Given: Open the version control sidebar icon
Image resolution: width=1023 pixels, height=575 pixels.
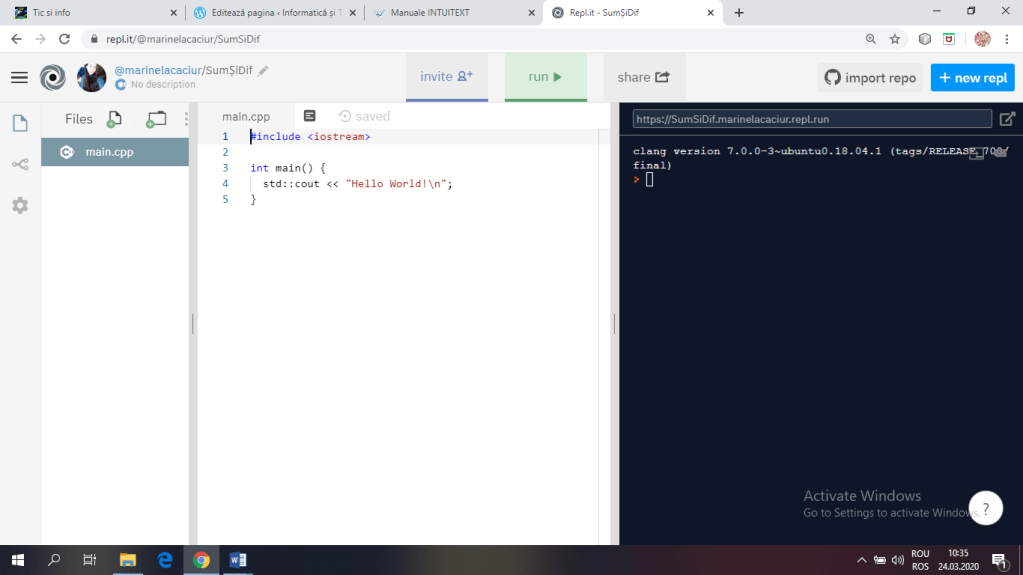Looking at the screenshot, I should pyautogui.click(x=20, y=164).
